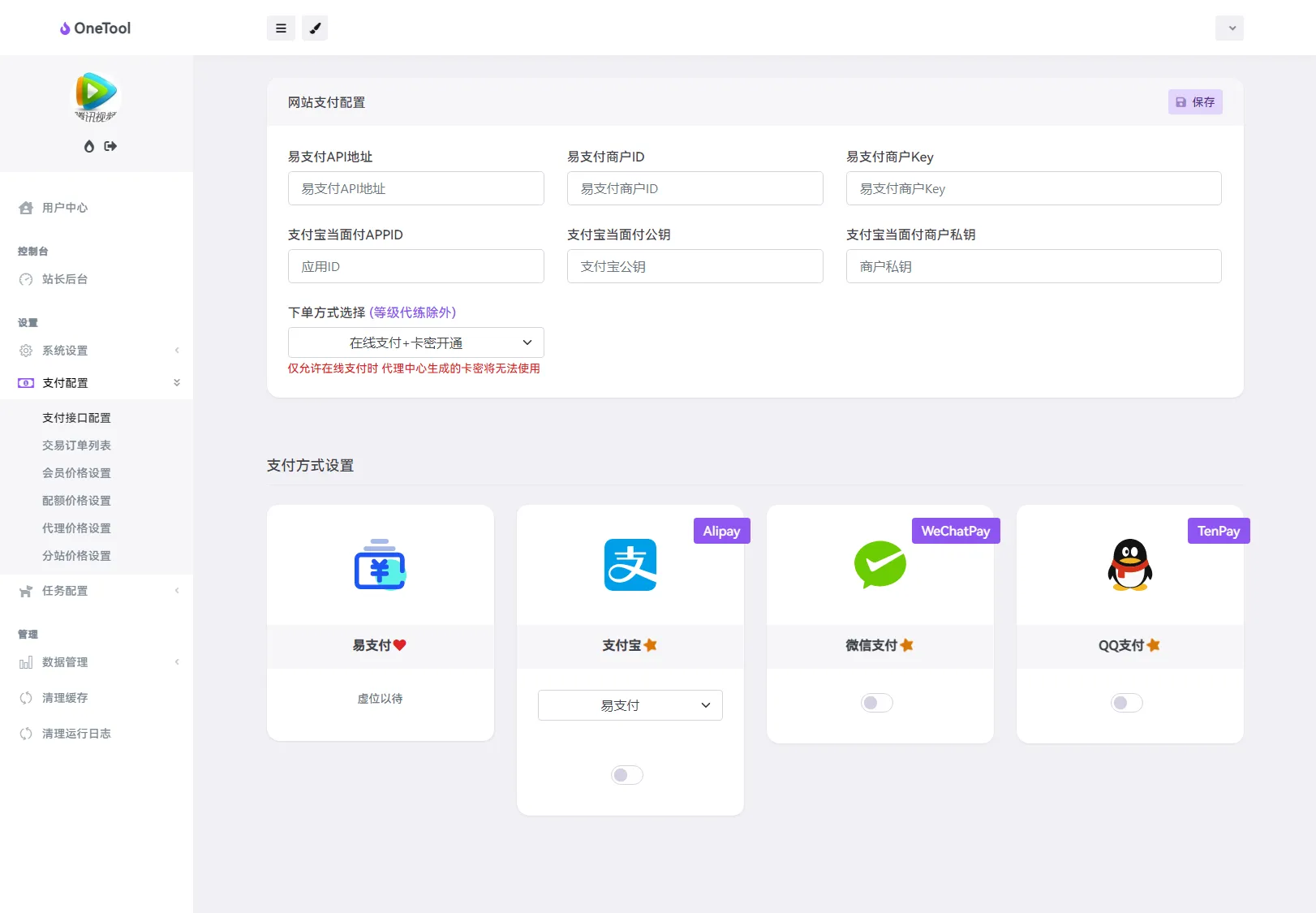Click the (等级代练除外) link

tap(414, 312)
